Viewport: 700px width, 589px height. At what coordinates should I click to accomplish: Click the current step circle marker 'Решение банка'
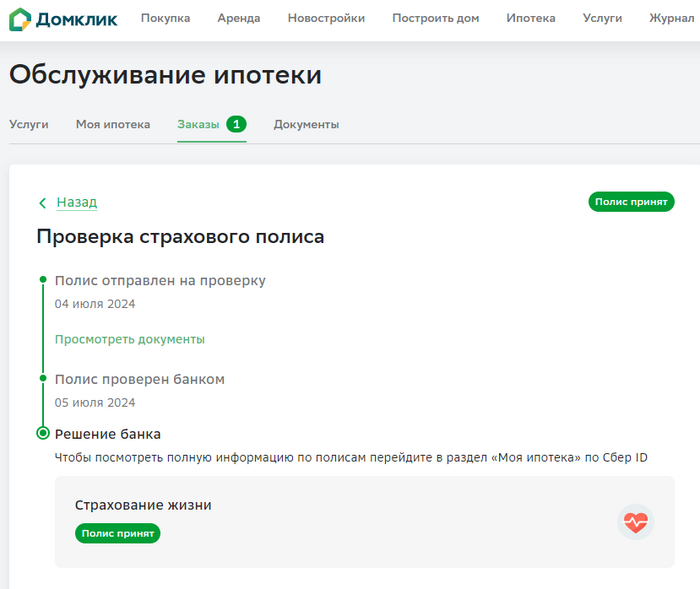click(42, 434)
